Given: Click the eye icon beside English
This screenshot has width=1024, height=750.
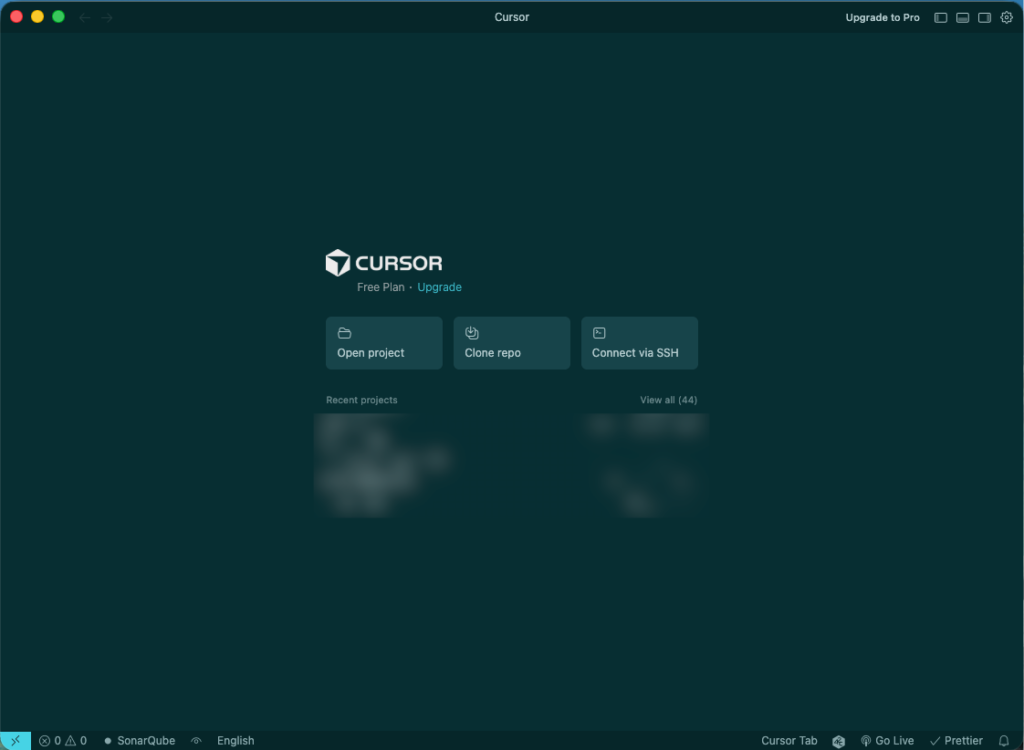Looking at the screenshot, I should pyautogui.click(x=196, y=741).
